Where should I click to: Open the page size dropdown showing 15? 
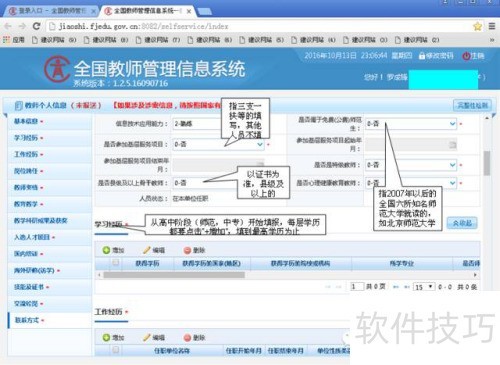pyautogui.click(x=424, y=287)
